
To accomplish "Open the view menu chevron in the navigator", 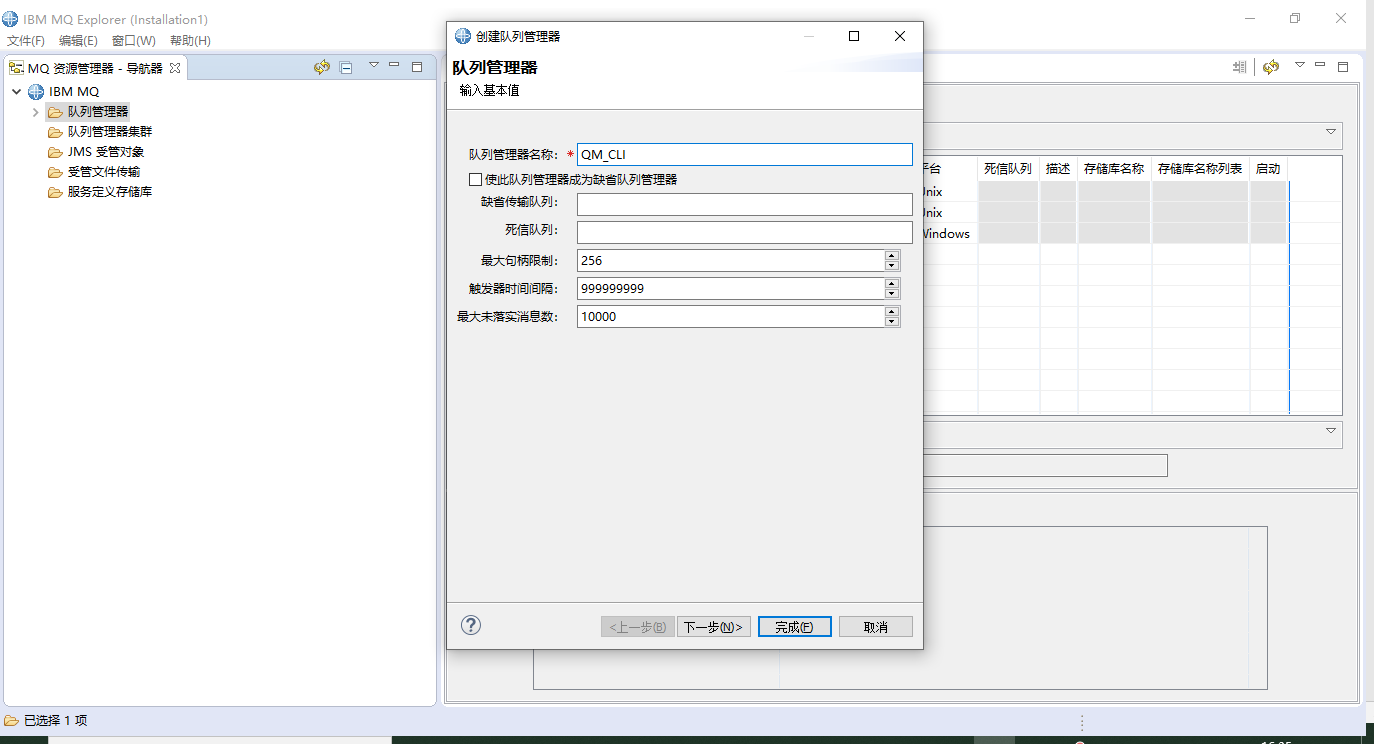I will click(x=373, y=66).
